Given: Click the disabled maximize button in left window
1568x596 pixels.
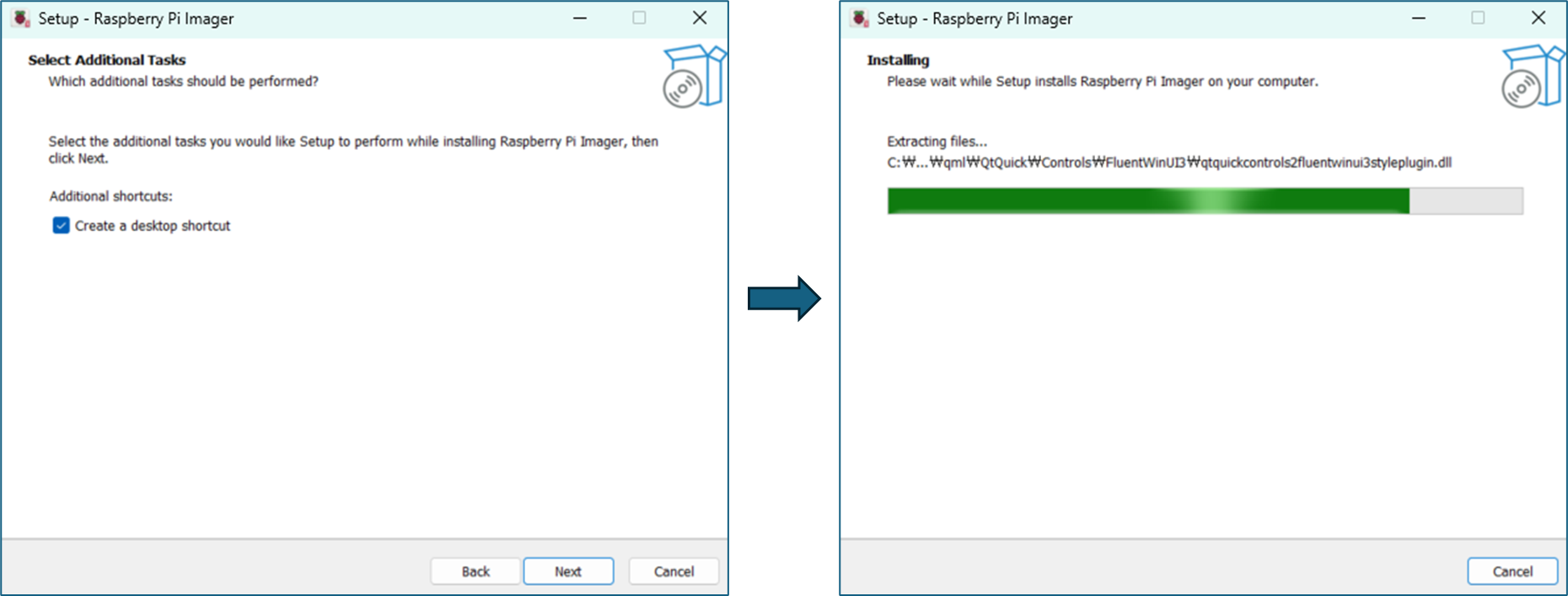Looking at the screenshot, I should point(639,18).
